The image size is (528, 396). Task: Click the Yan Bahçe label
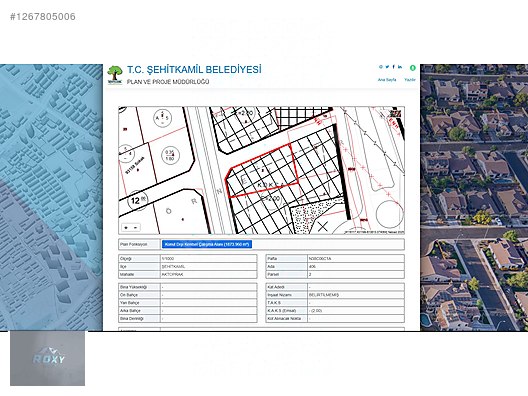(130, 303)
